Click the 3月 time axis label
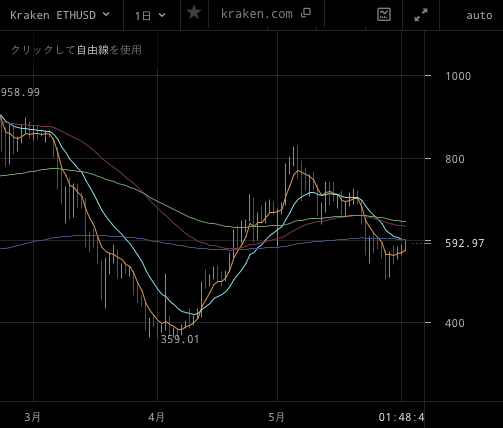The width and height of the screenshot is (503, 428). tap(32, 417)
